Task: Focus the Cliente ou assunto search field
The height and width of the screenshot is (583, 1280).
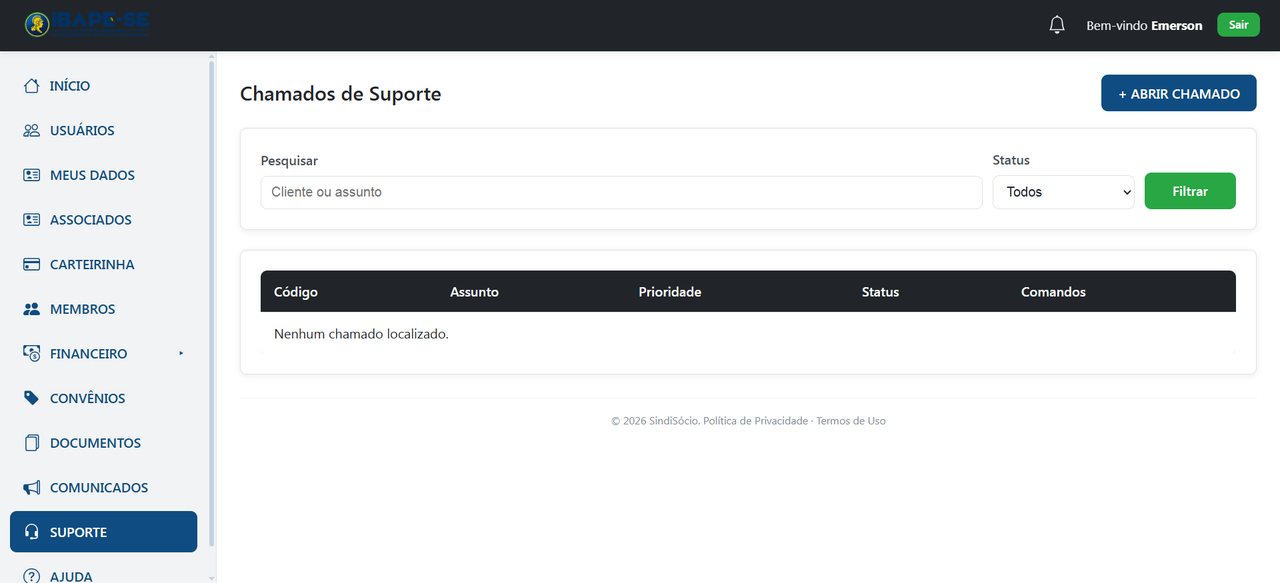Action: point(621,192)
